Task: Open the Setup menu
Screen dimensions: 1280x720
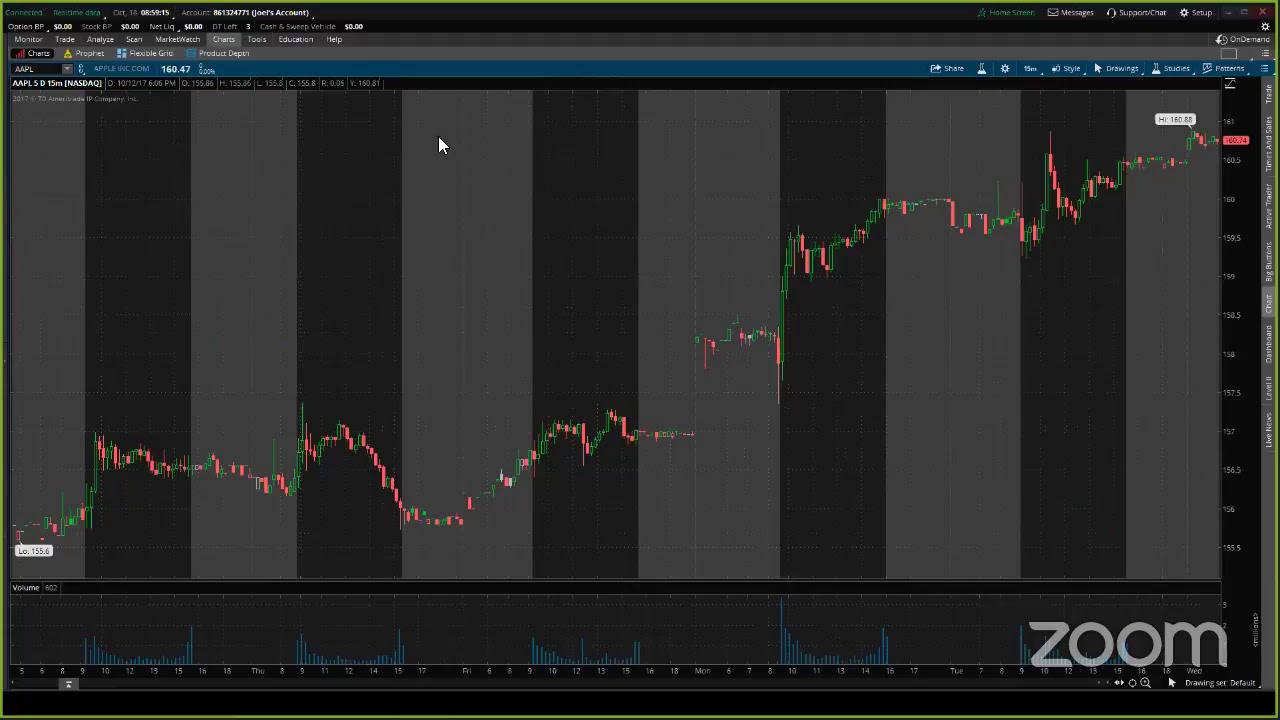Action: pos(1196,12)
